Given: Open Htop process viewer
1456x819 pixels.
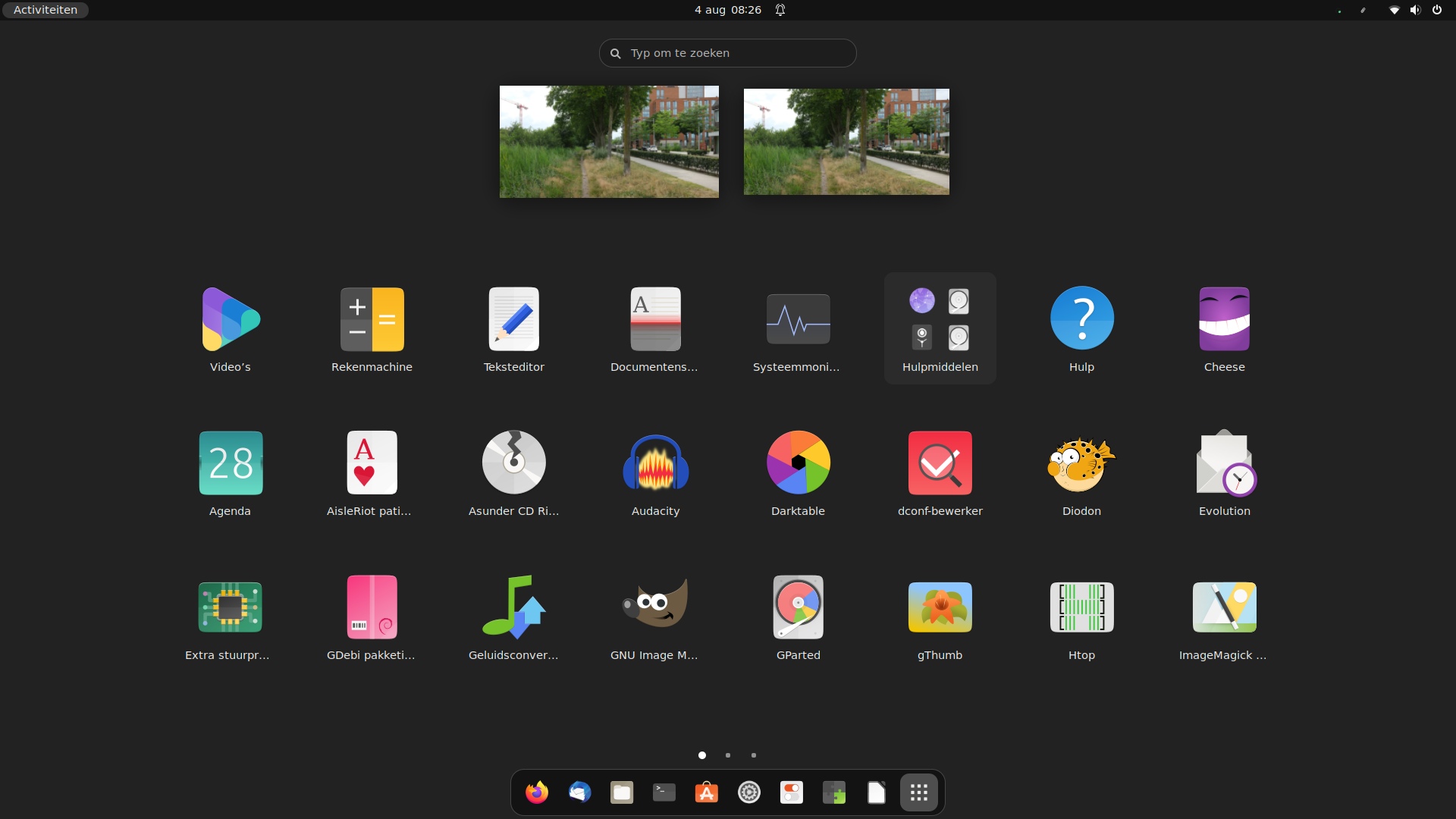Looking at the screenshot, I should click(x=1081, y=607).
